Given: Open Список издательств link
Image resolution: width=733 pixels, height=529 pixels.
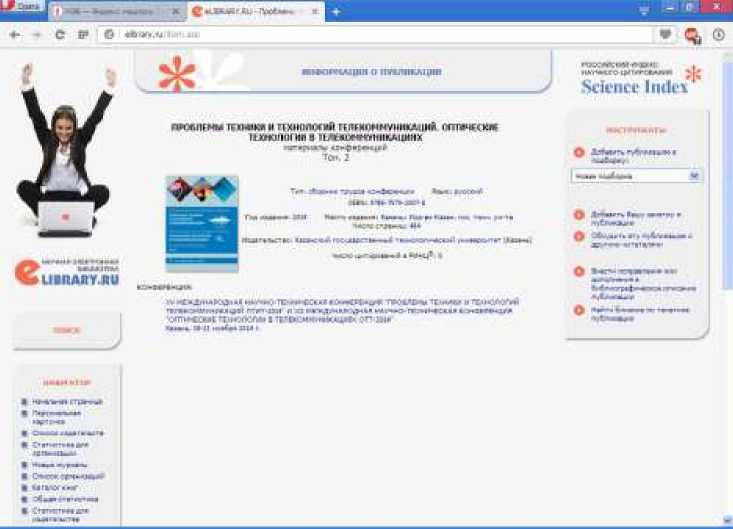Looking at the screenshot, I should (68, 433).
